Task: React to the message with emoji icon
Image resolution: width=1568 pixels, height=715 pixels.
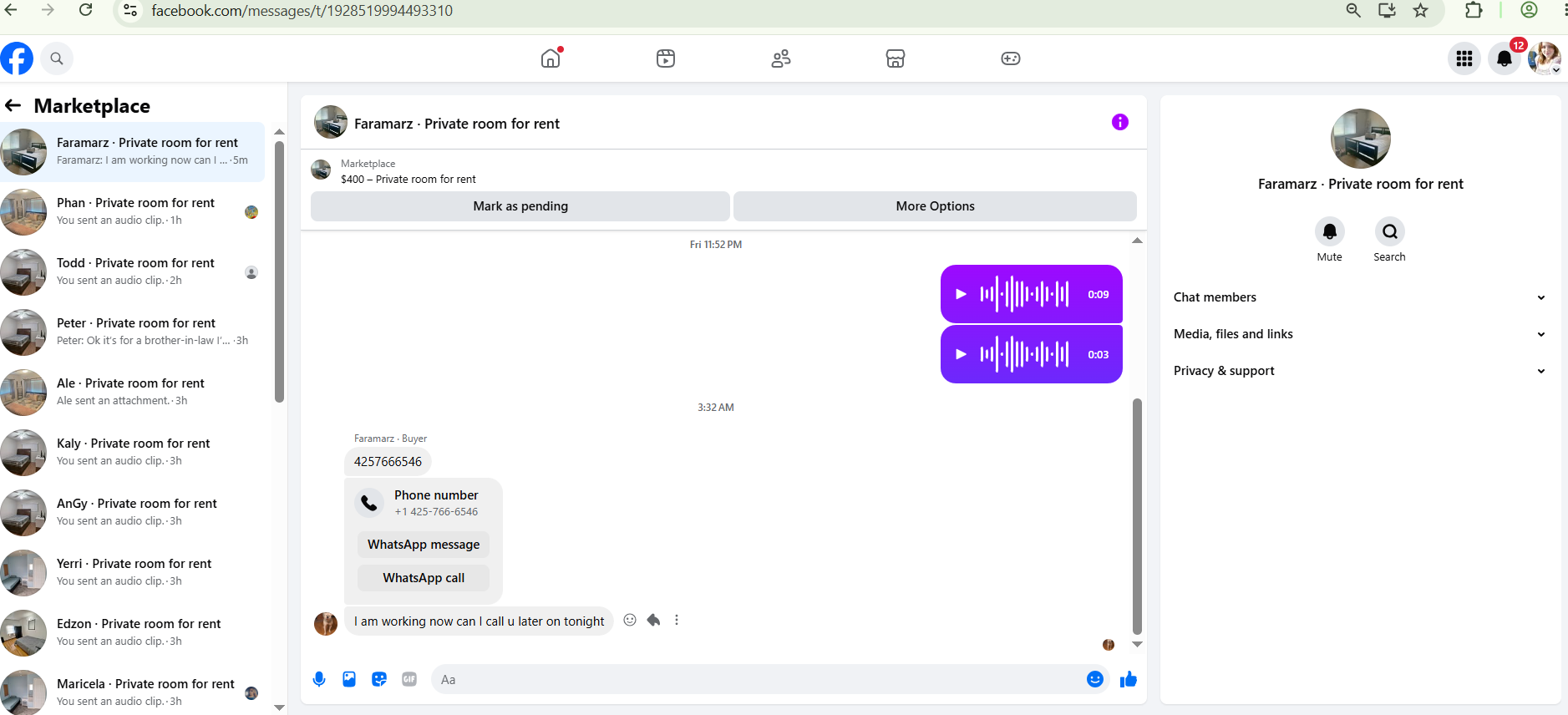Action: coord(630,620)
